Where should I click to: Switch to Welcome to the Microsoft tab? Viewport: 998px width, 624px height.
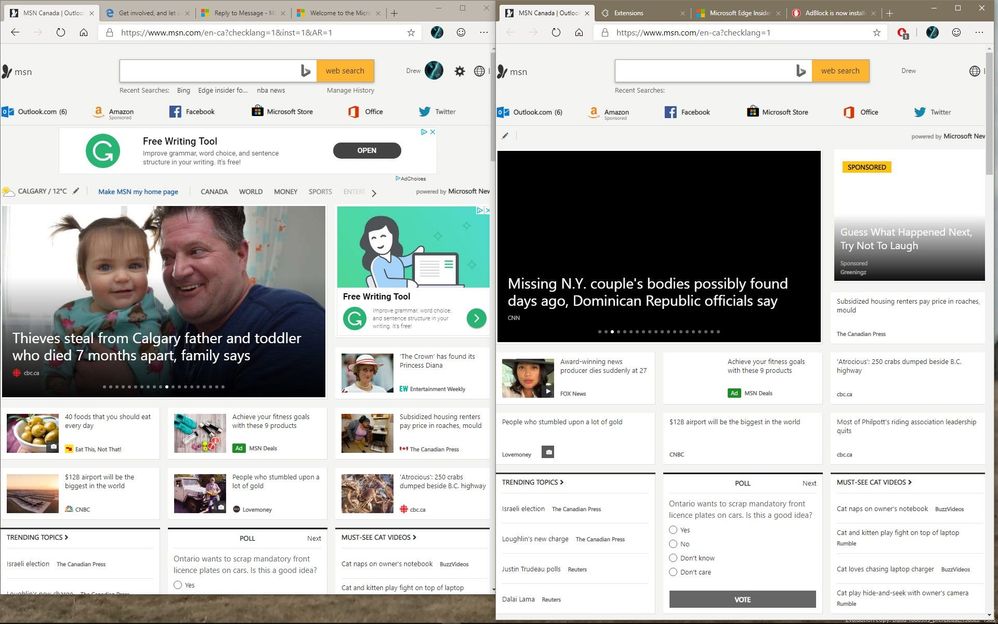tap(339, 13)
